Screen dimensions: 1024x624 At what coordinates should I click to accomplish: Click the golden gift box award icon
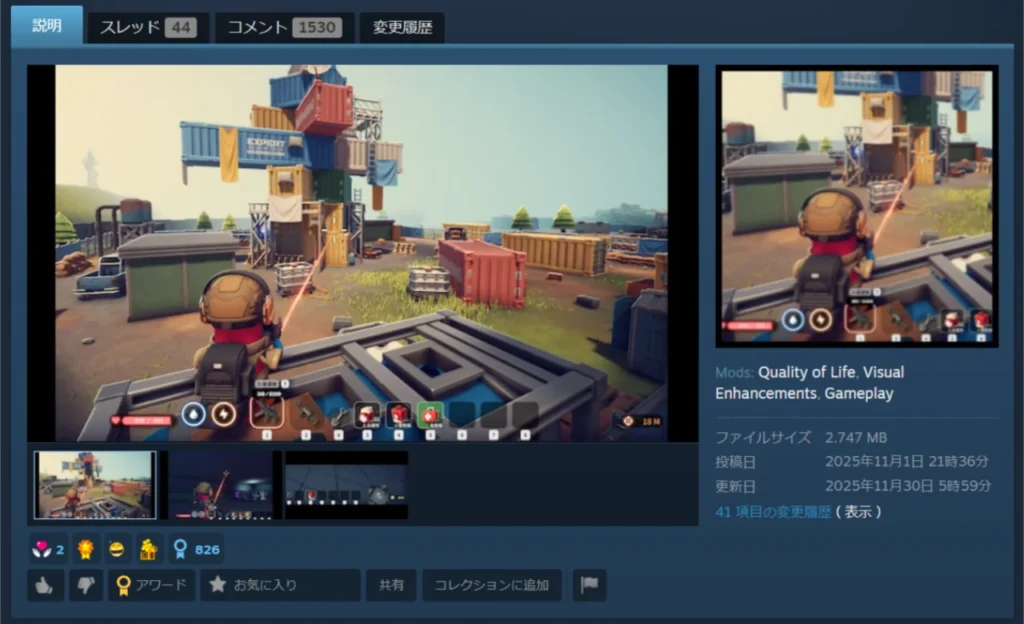click(148, 549)
